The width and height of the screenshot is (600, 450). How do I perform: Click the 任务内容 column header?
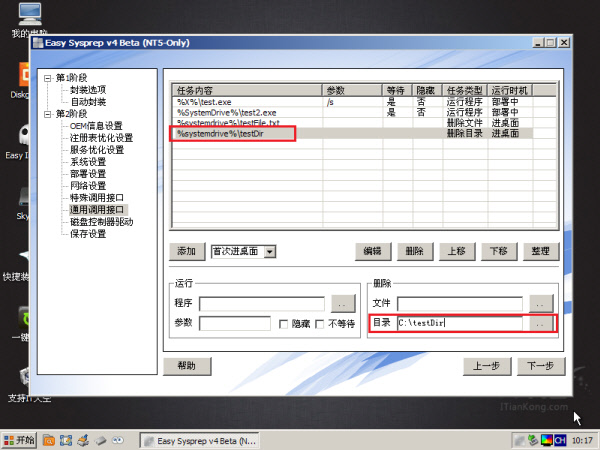click(247, 90)
